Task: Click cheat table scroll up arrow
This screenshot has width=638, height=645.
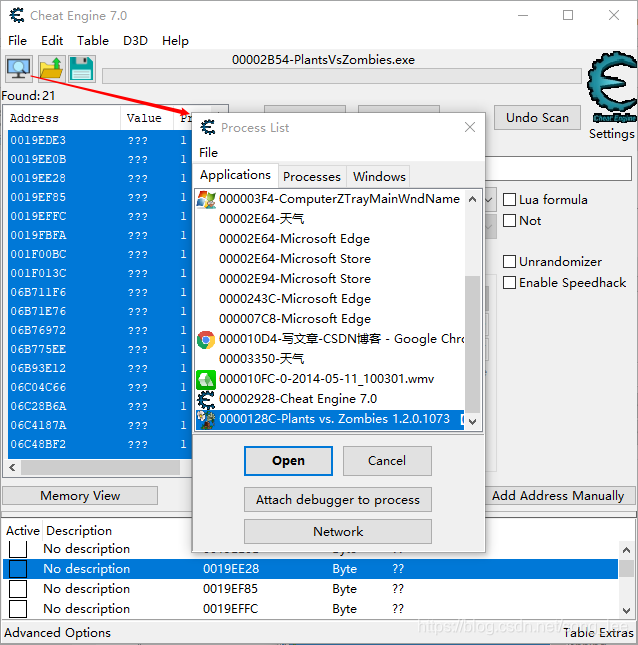Action: (x=626, y=550)
